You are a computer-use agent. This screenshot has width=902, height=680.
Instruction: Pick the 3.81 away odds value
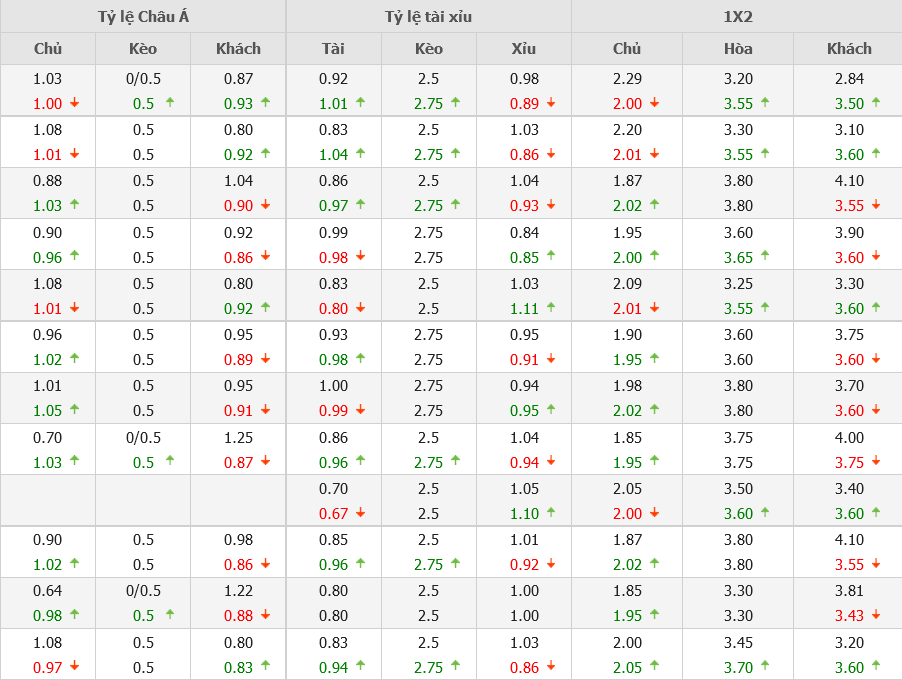pyautogui.click(x=848, y=591)
